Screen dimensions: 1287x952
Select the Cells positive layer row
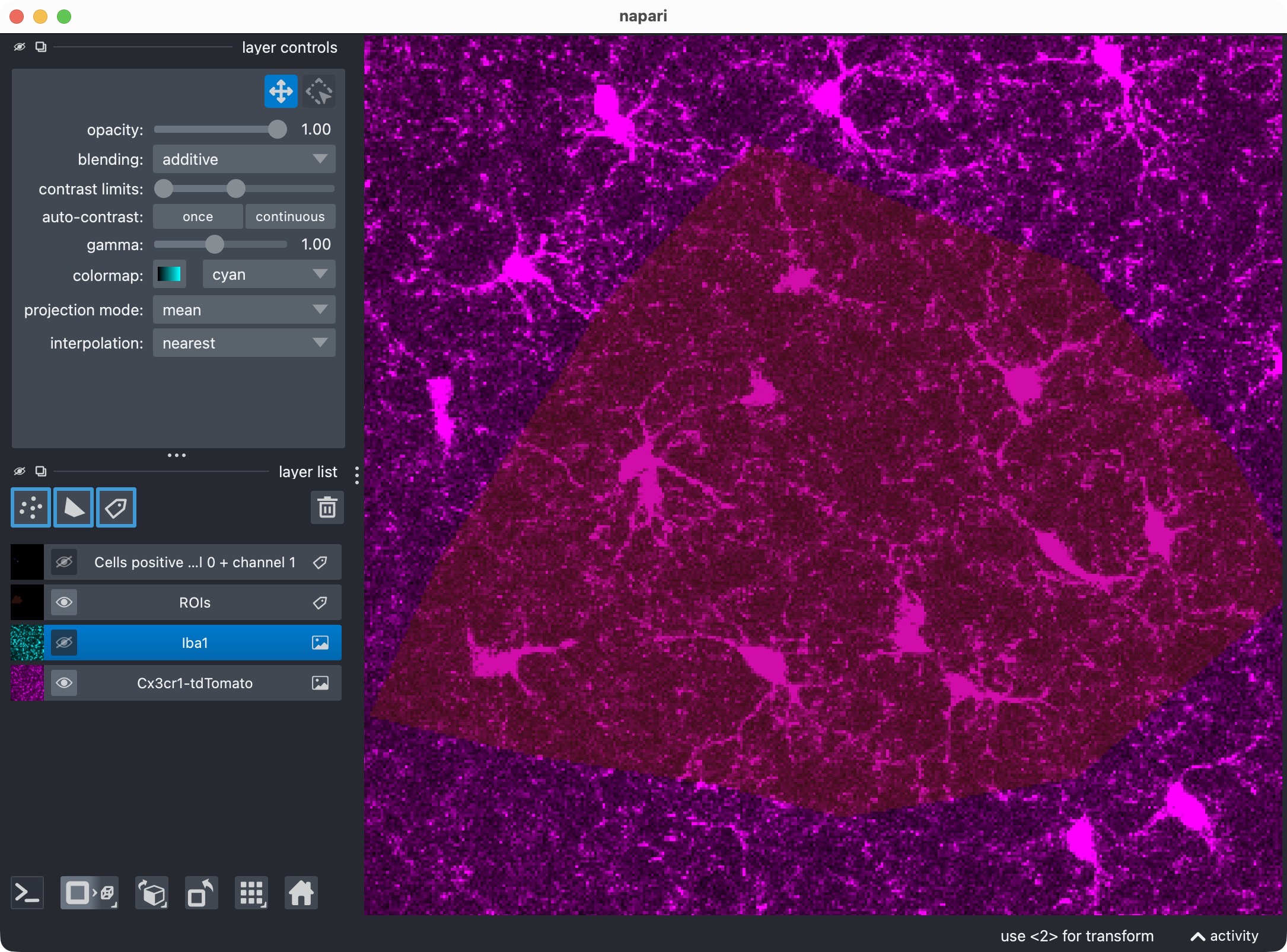[x=176, y=562]
